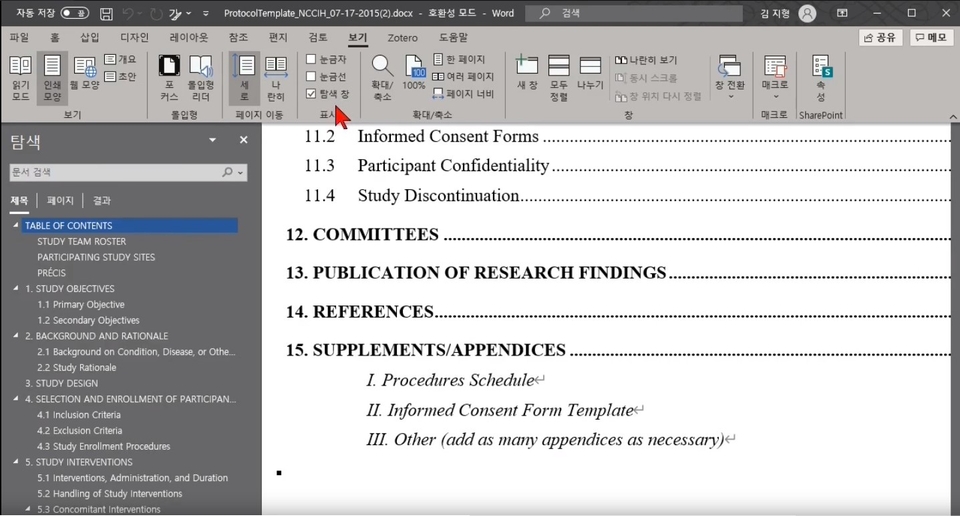960x516 pixels.
Task: Set zoom to 100%
Action: point(414,73)
